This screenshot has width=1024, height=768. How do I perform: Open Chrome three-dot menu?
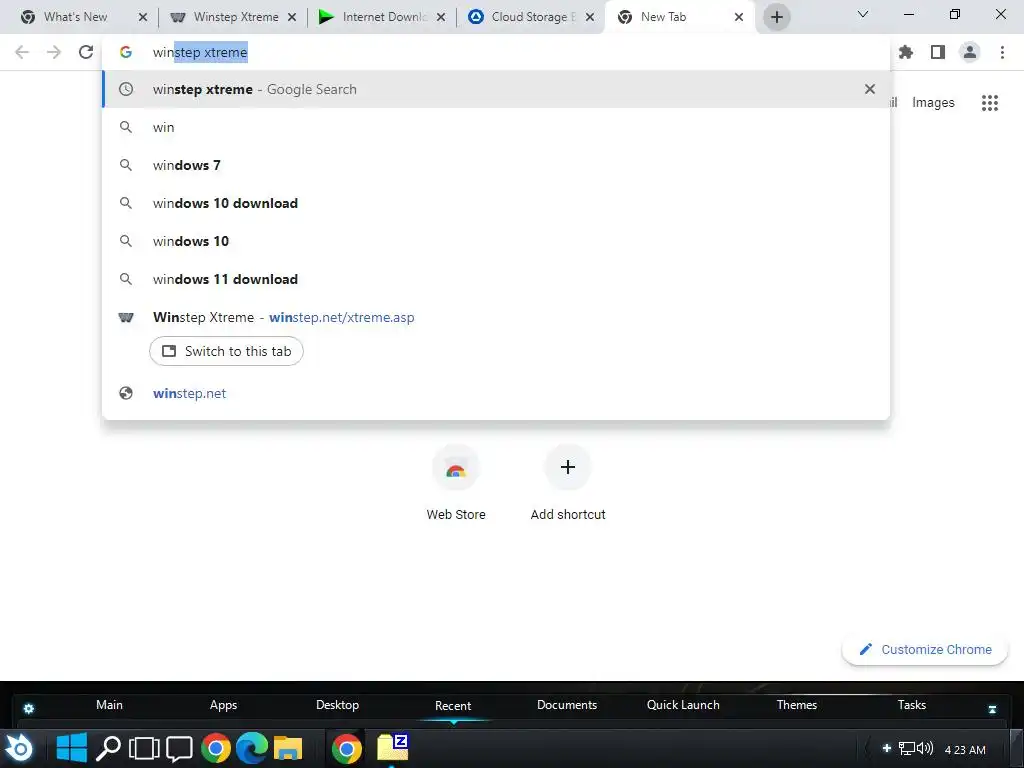coord(1002,52)
